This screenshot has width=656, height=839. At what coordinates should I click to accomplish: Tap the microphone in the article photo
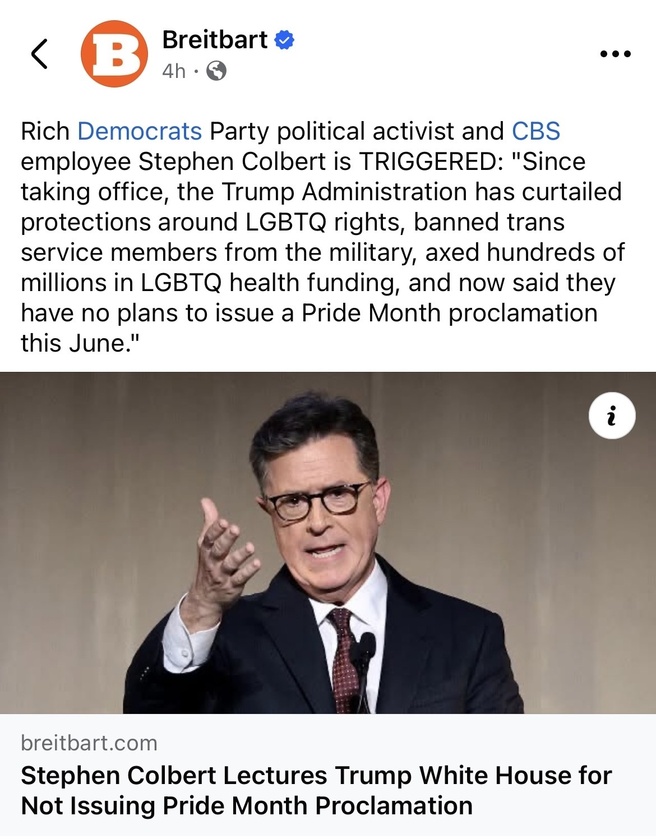pos(366,661)
